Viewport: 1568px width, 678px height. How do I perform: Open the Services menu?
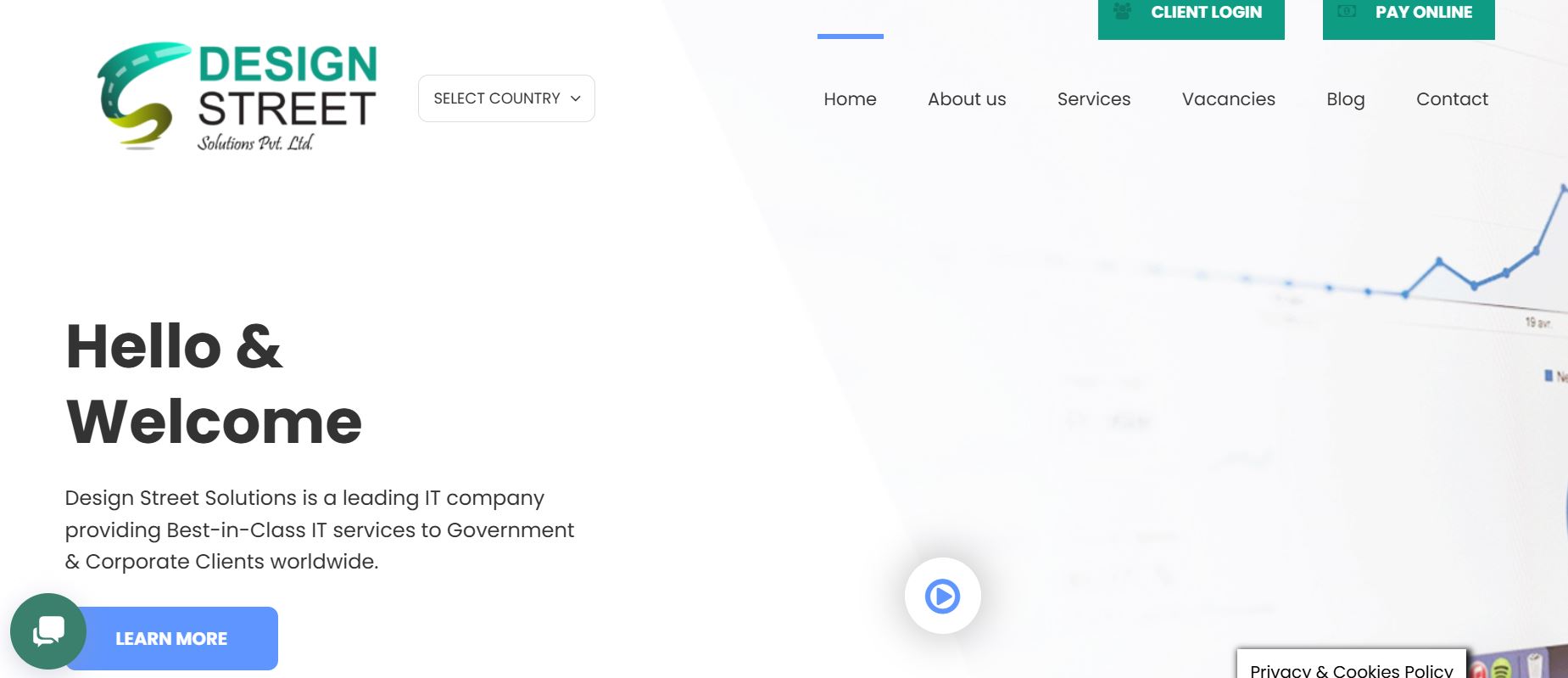pos(1093,99)
